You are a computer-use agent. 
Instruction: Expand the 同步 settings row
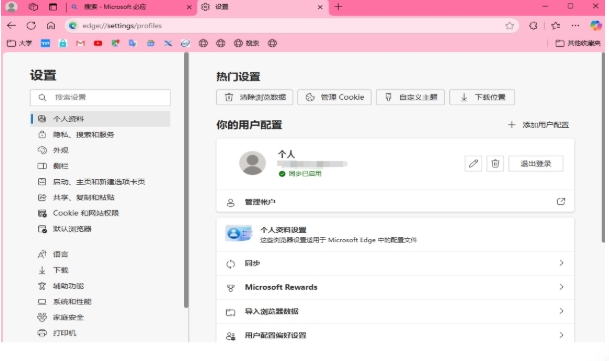click(395, 263)
